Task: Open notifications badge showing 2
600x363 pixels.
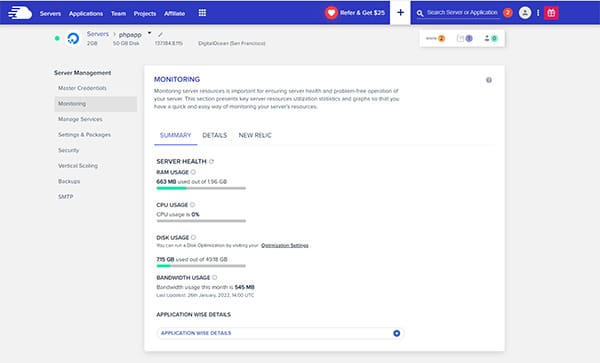Action: (x=508, y=13)
